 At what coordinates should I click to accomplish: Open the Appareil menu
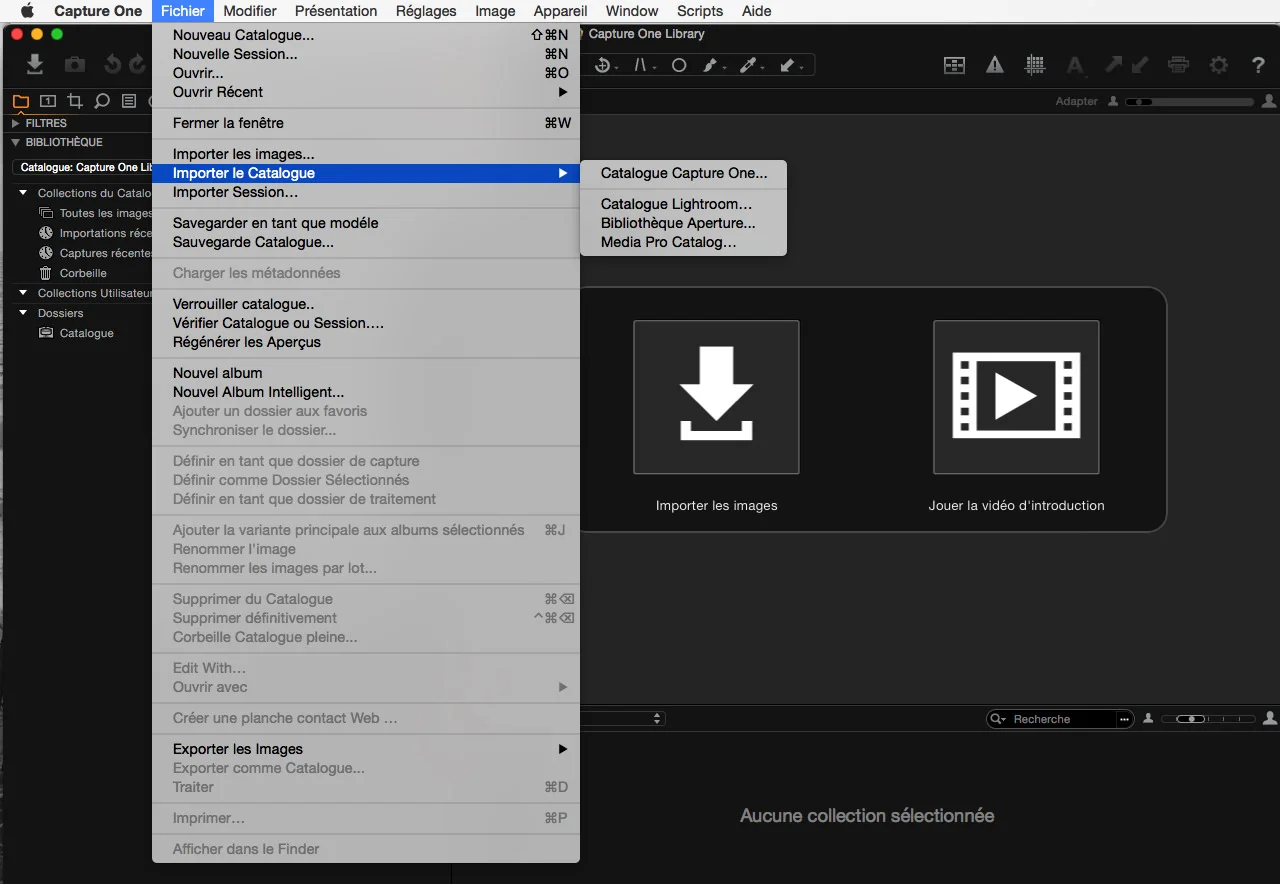(x=560, y=11)
